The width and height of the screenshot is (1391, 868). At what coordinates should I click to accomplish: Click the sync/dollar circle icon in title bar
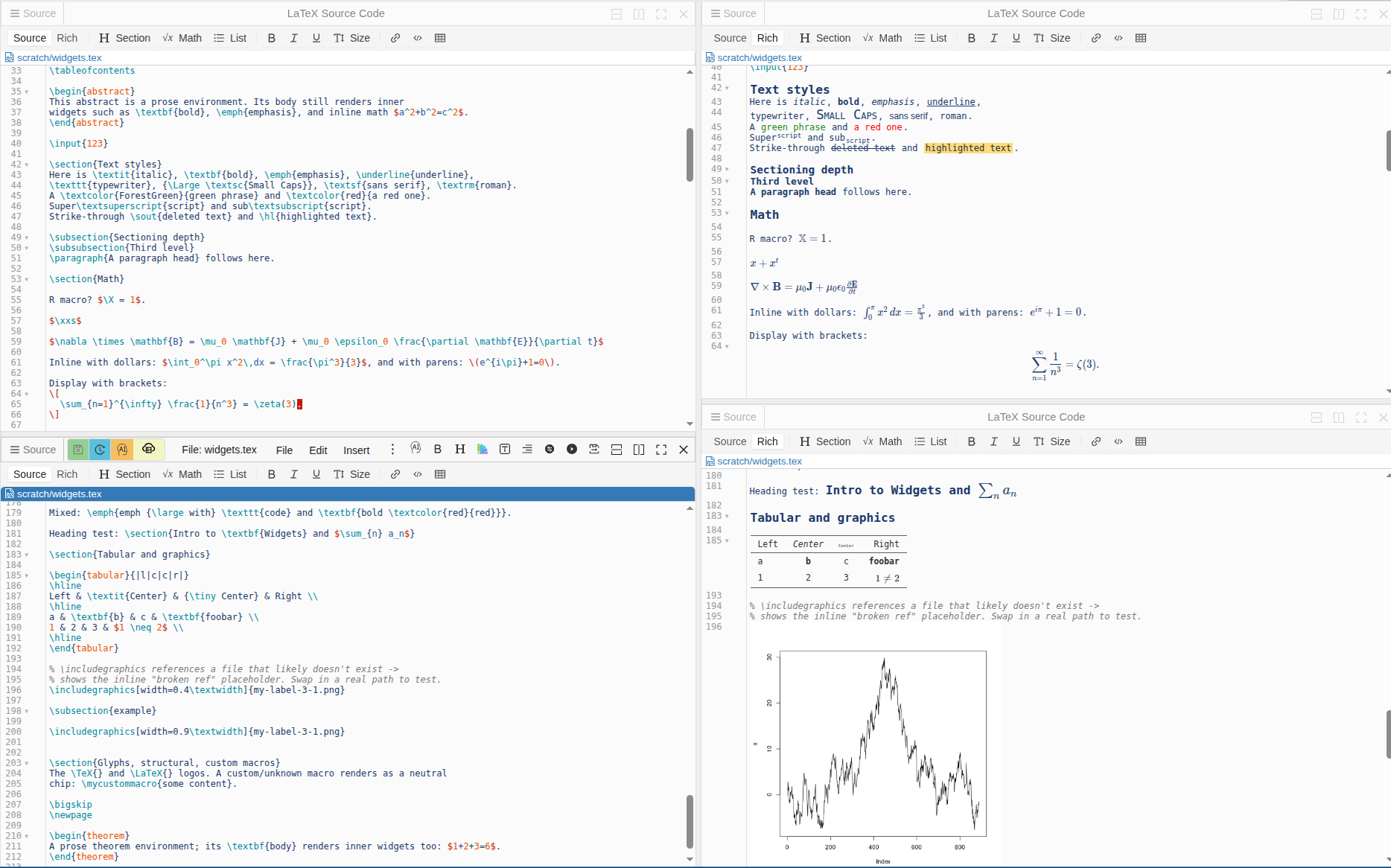pyautogui.click(x=550, y=450)
